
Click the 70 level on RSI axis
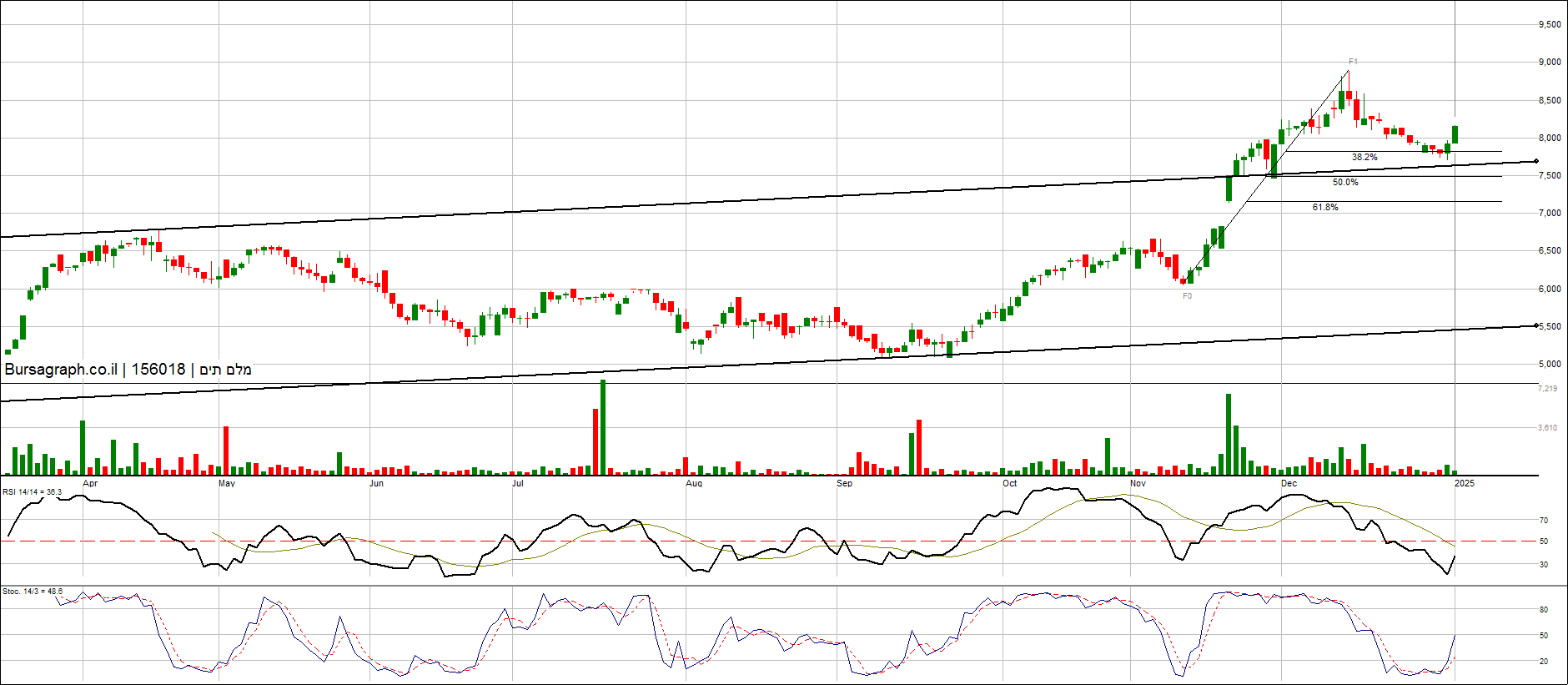(1544, 521)
